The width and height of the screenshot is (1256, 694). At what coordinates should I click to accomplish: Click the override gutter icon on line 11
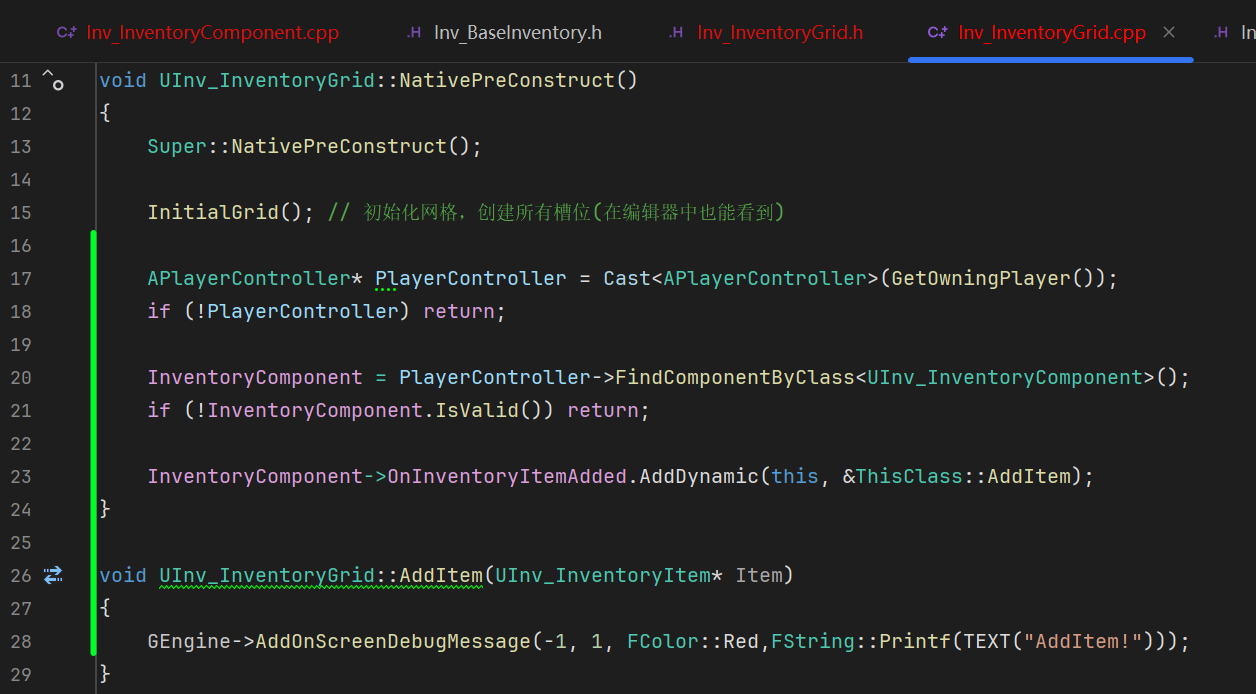pyautogui.click(x=53, y=80)
